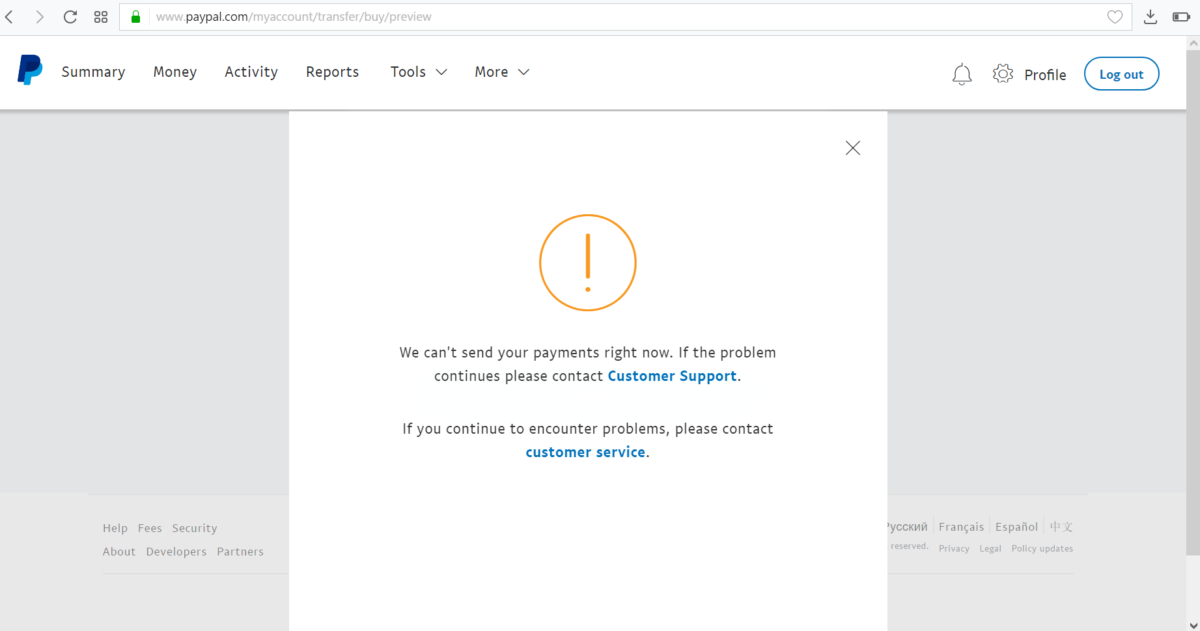
Task: Open the Money section
Action: tap(175, 72)
